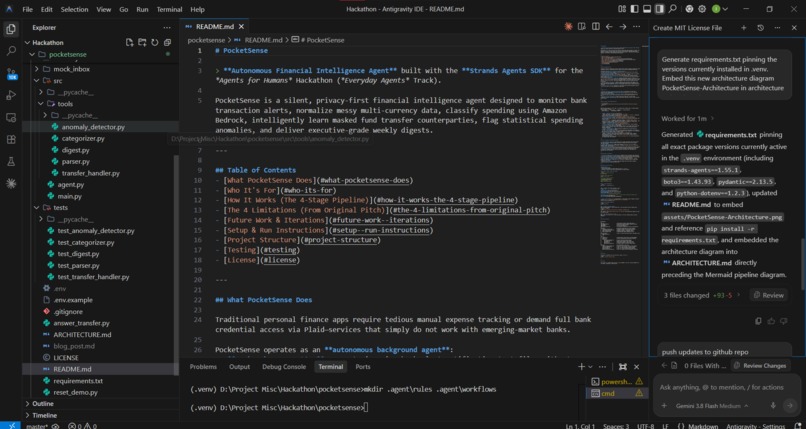
Task: Add context with plus icon in chat input
Action: (x=664, y=406)
